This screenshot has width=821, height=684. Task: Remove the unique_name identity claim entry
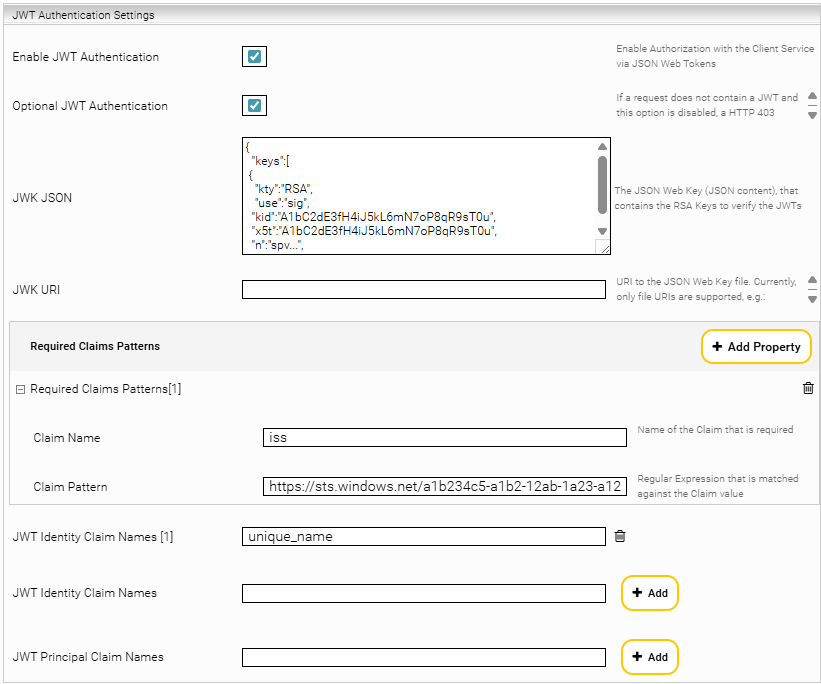click(x=620, y=537)
